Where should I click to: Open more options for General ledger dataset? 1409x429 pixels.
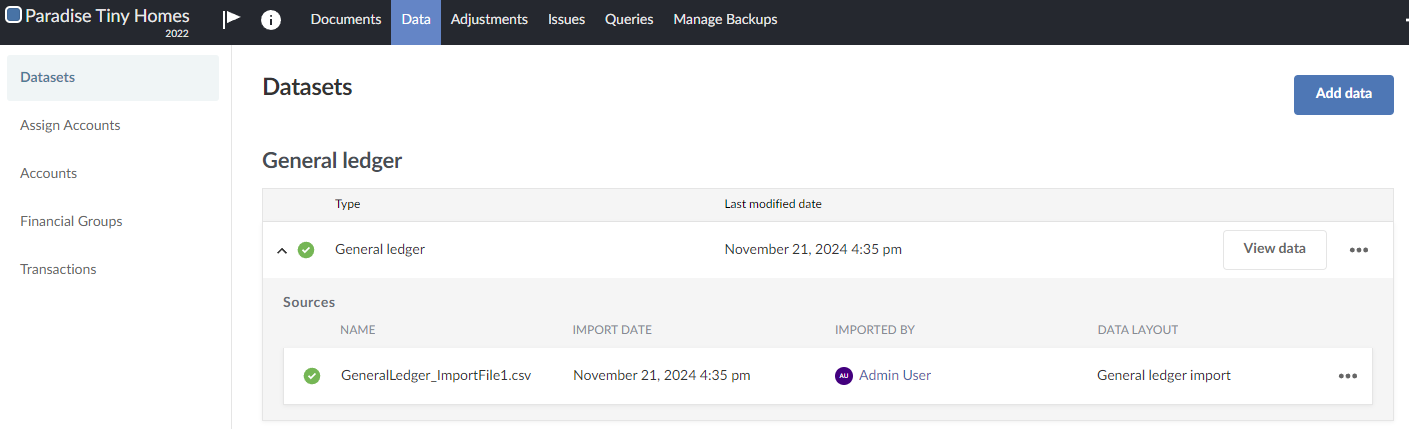[1358, 250]
